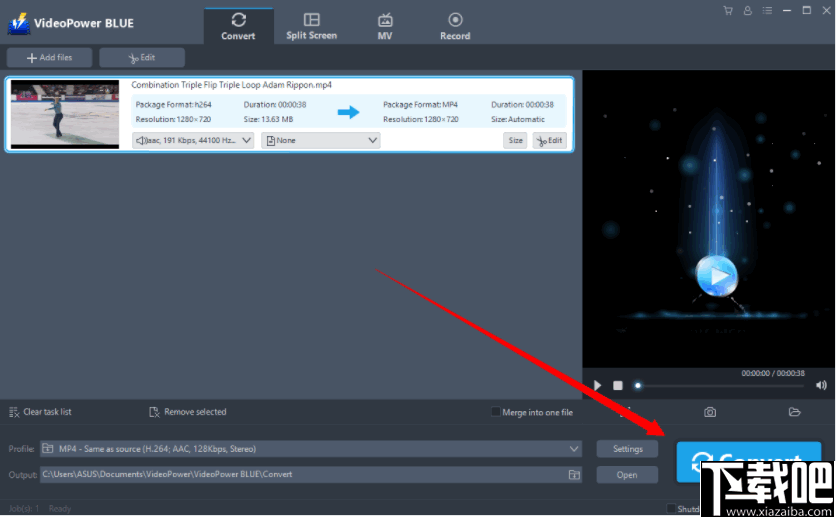The height and width of the screenshot is (517, 836).
Task: Browse output folder icon in path field
Action: coord(574,474)
